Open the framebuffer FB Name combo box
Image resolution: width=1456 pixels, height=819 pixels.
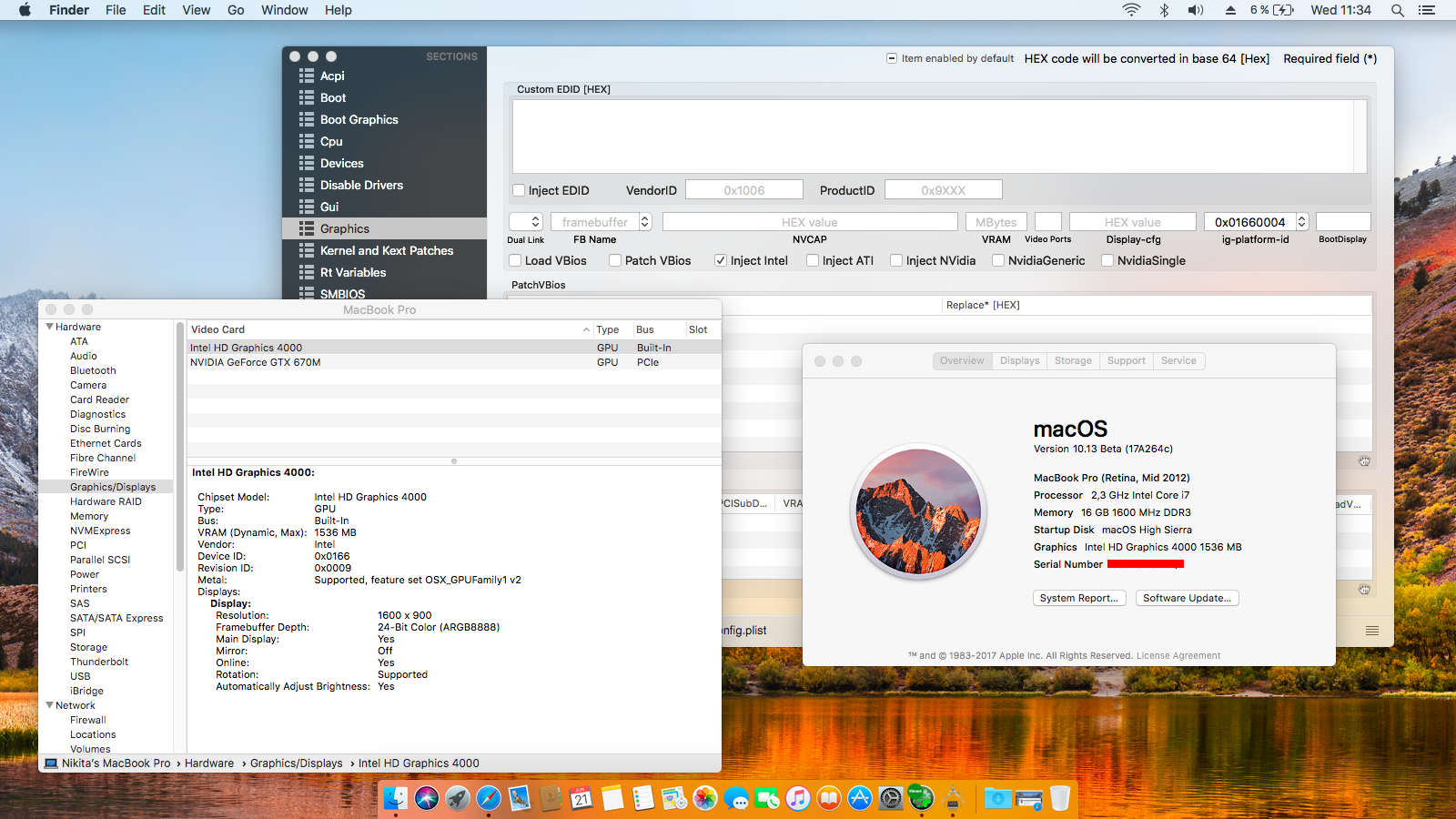644,222
